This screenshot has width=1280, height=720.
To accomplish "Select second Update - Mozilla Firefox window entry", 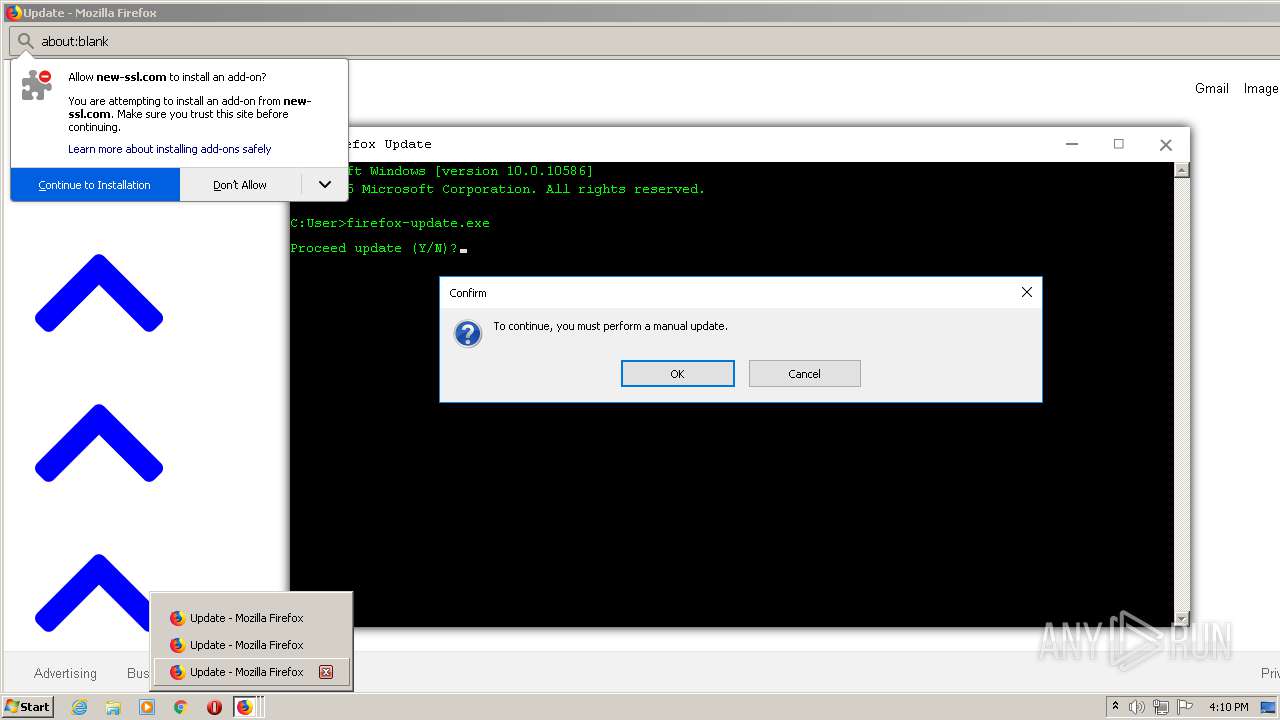I will [252, 645].
